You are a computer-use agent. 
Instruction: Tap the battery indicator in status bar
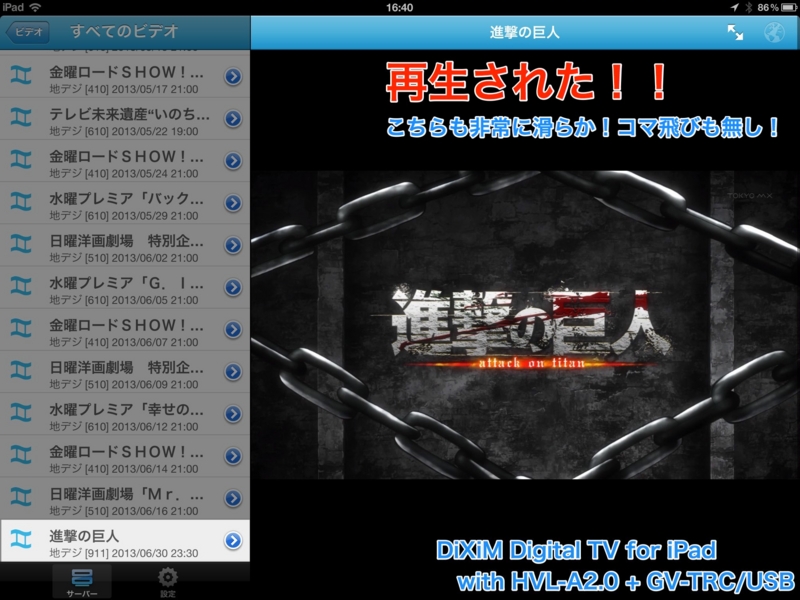(x=789, y=7)
